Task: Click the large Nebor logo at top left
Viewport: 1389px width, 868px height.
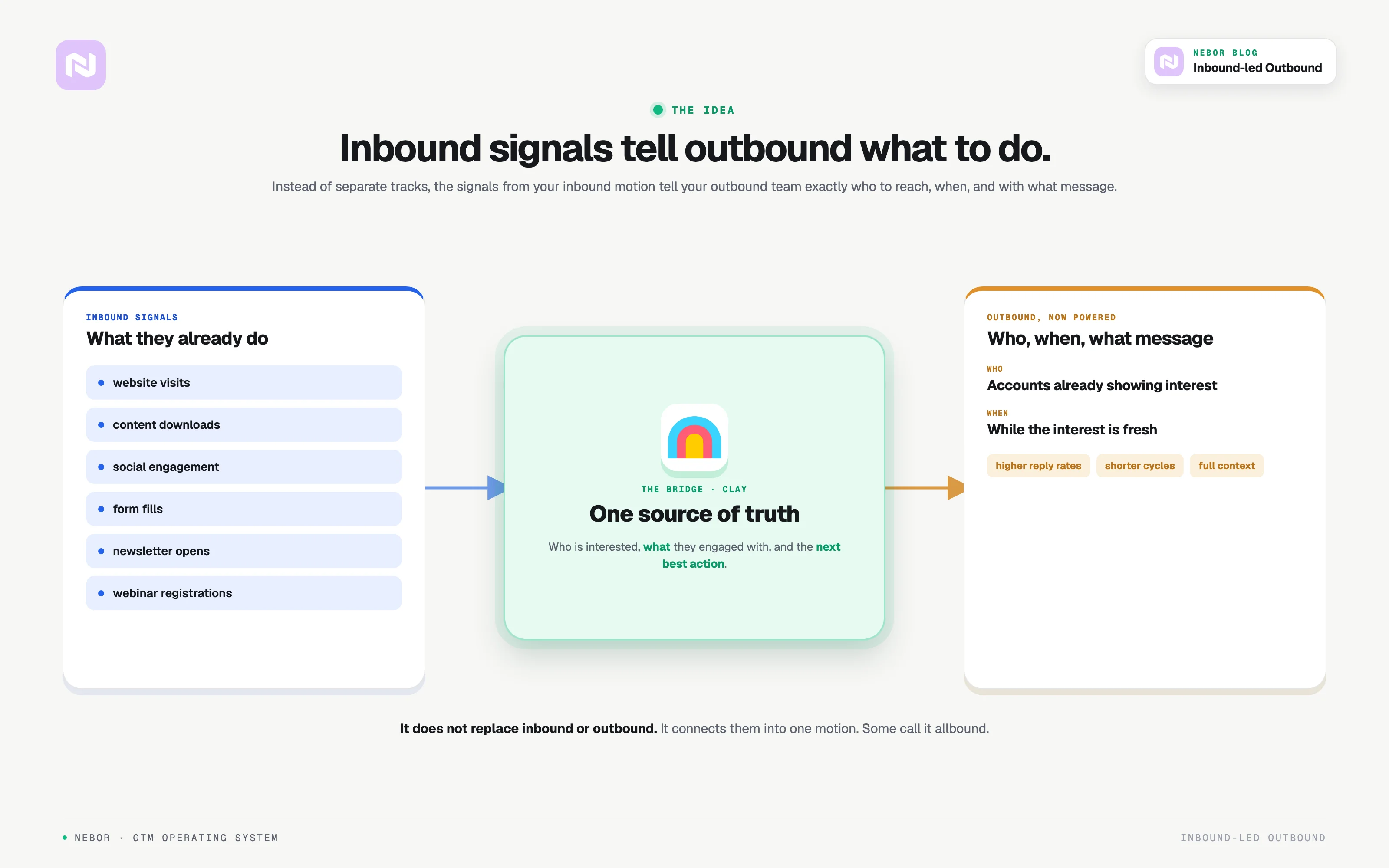Action: point(80,65)
